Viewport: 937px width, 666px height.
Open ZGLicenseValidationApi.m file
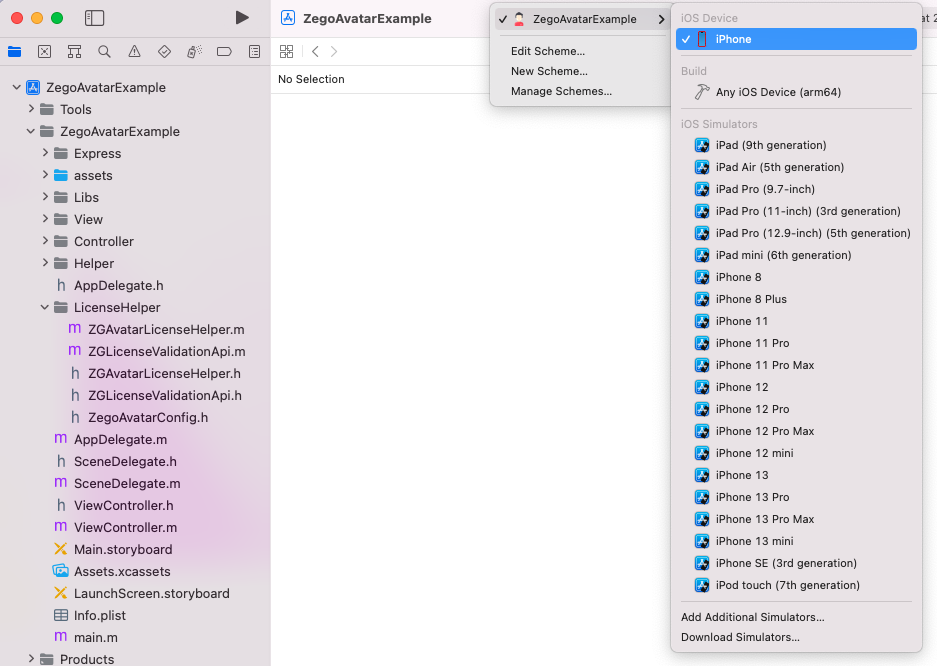click(167, 352)
